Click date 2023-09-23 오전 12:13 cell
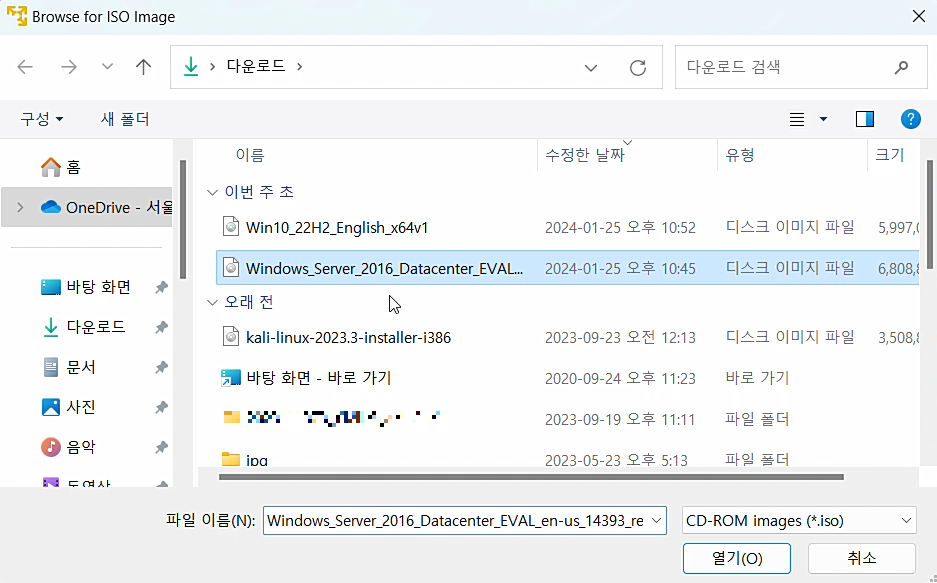937x583 pixels. 620,337
